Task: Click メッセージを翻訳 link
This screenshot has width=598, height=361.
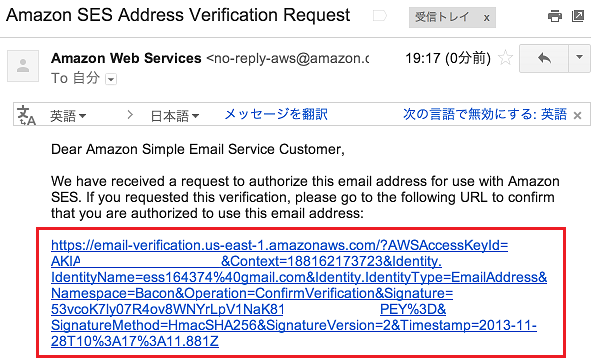Action: pos(276,114)
